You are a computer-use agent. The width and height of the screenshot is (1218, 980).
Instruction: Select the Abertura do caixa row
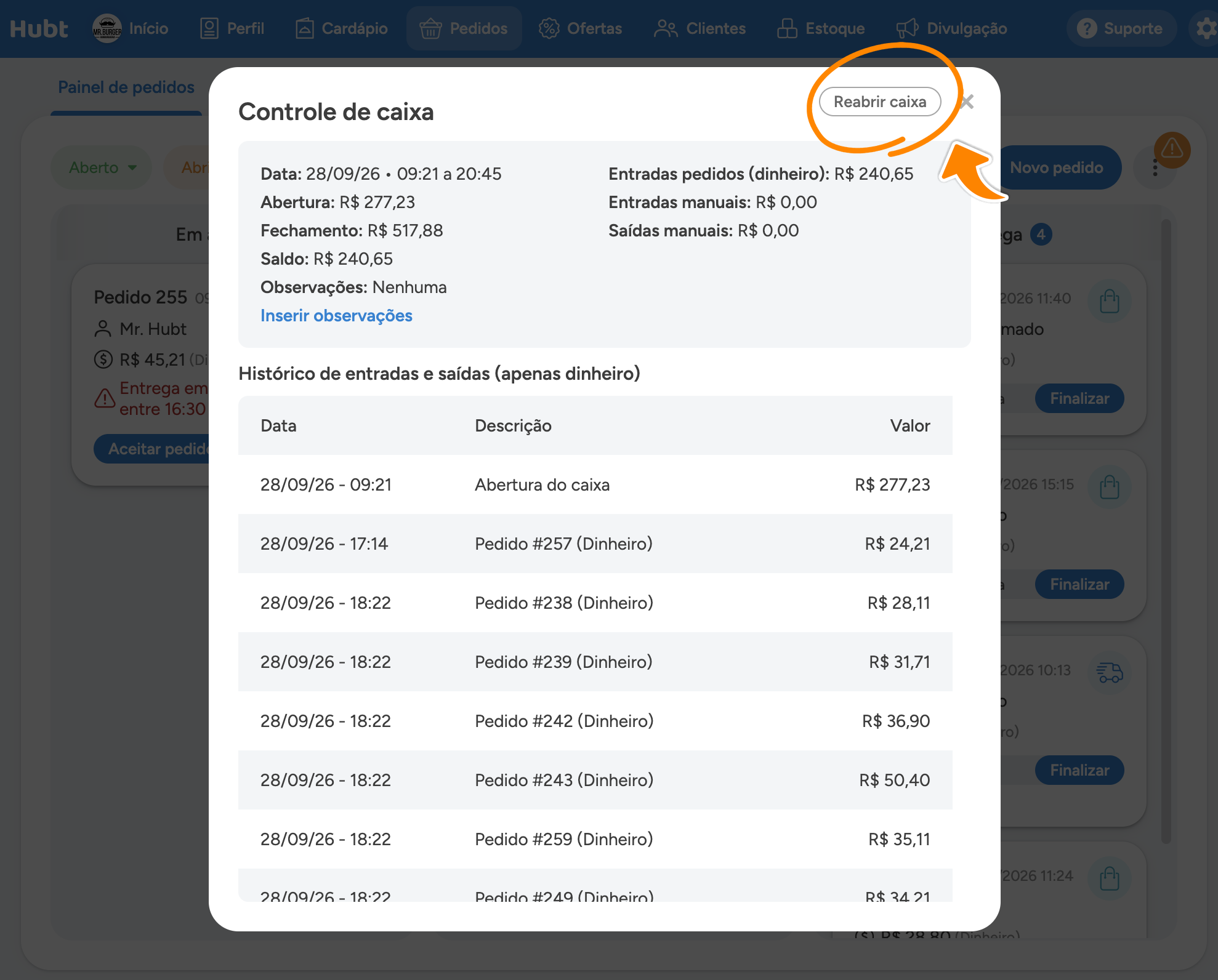(x=595, y=484)
